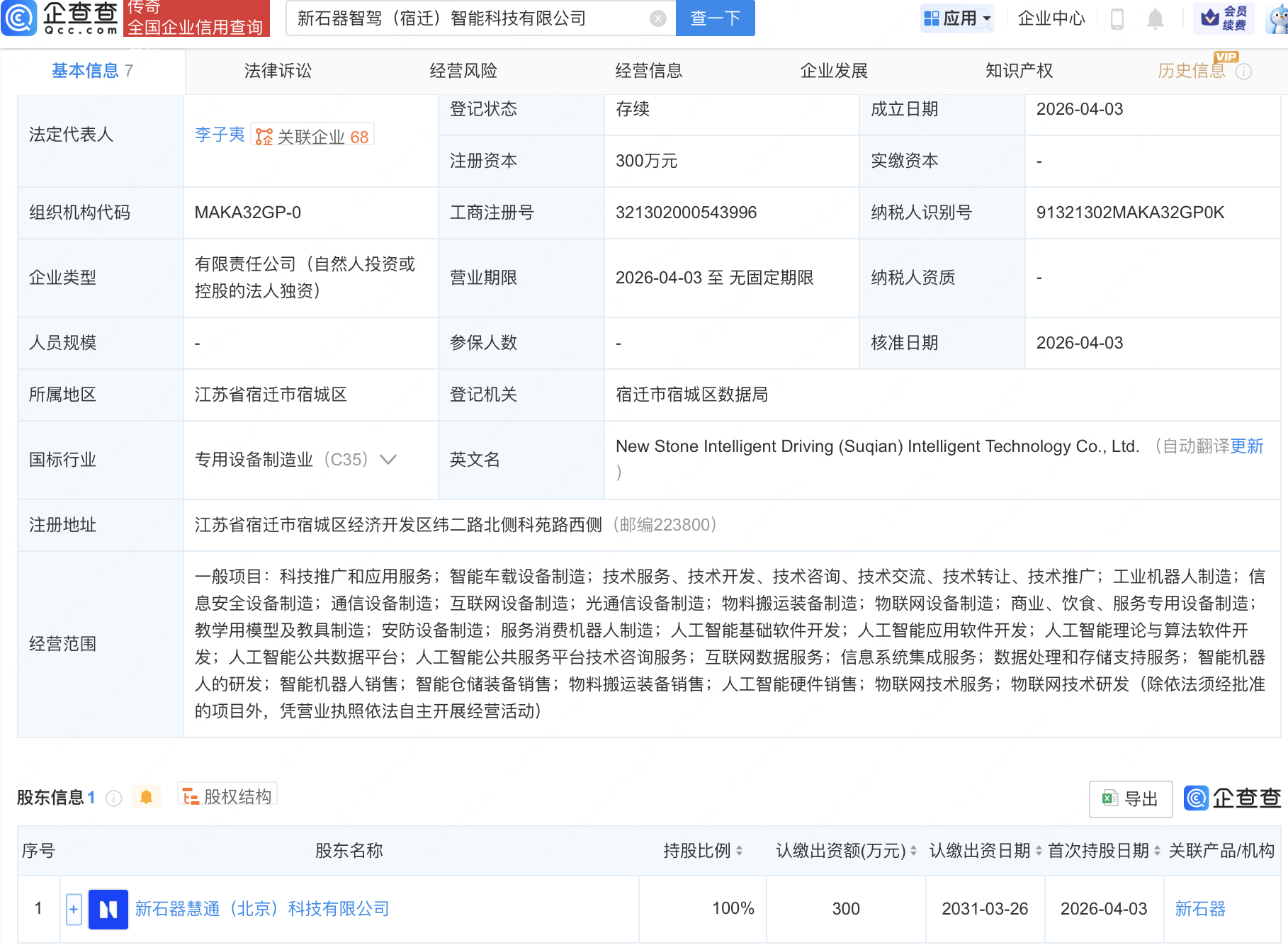Viewport: 1288px width, 945px height.
Task: Click the QCC homepage logo
Action: pyautogui.click(x=60, y=19)
